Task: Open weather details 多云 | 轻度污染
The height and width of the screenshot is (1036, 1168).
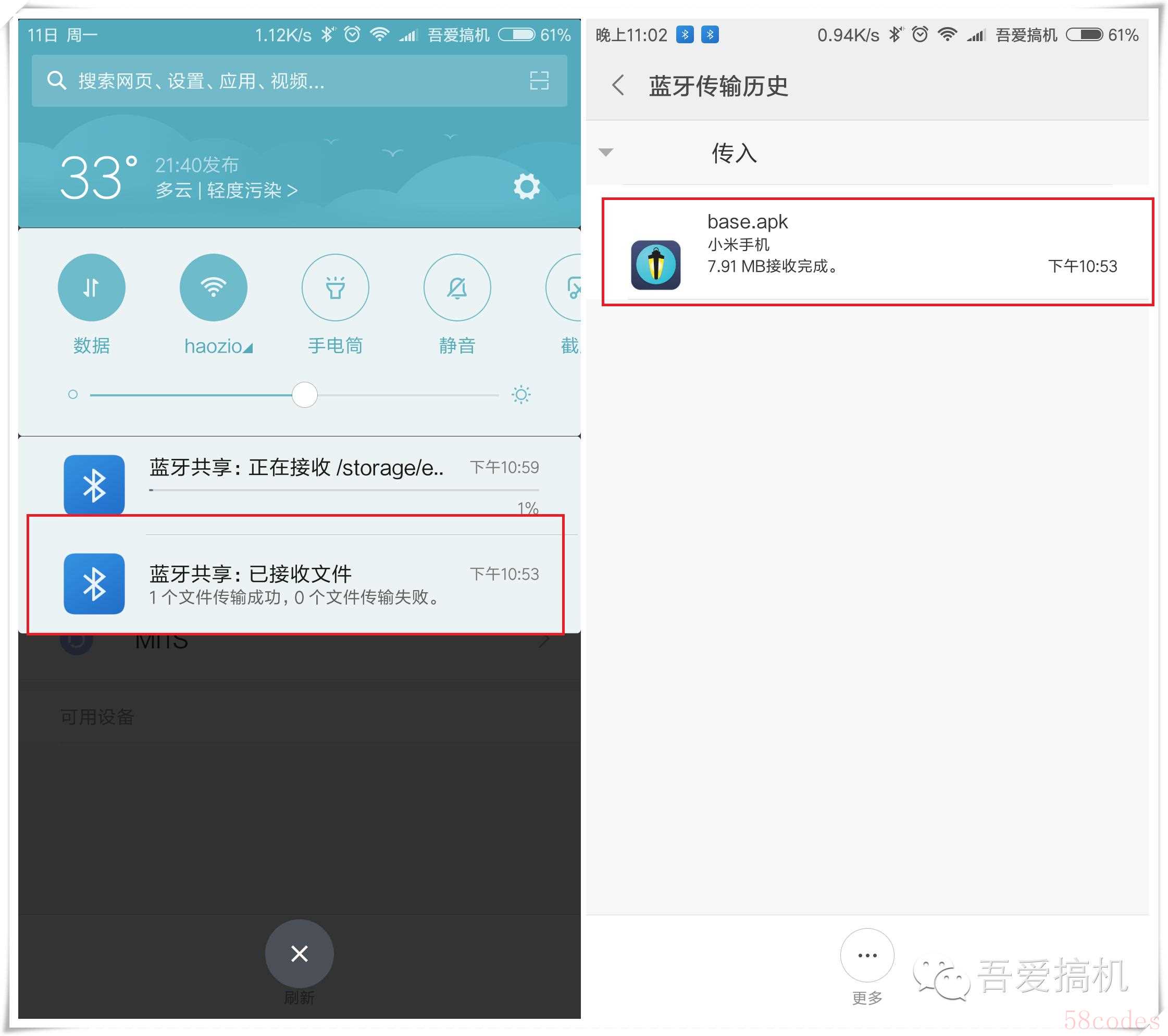Action: click(x=227, y=190)
